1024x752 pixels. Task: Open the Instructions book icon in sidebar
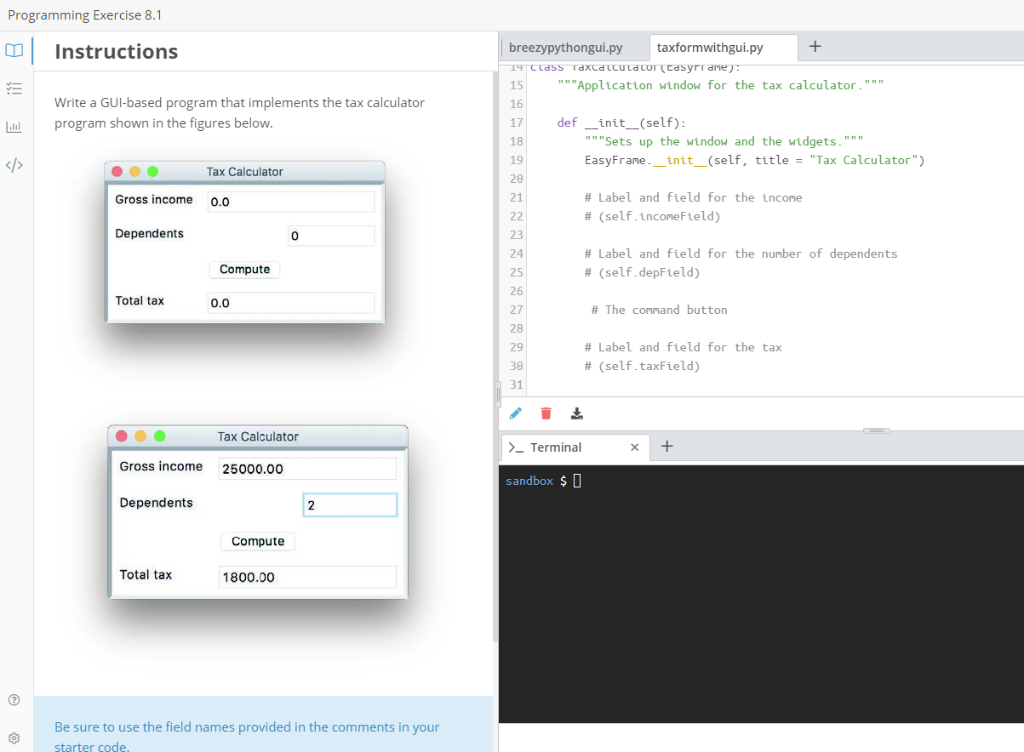14,50
